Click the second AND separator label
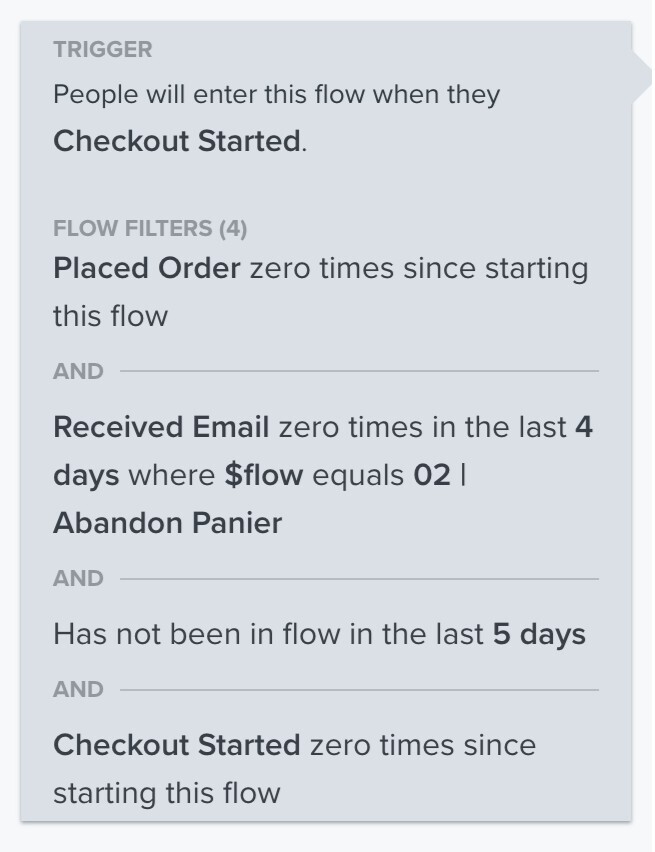 78,579
